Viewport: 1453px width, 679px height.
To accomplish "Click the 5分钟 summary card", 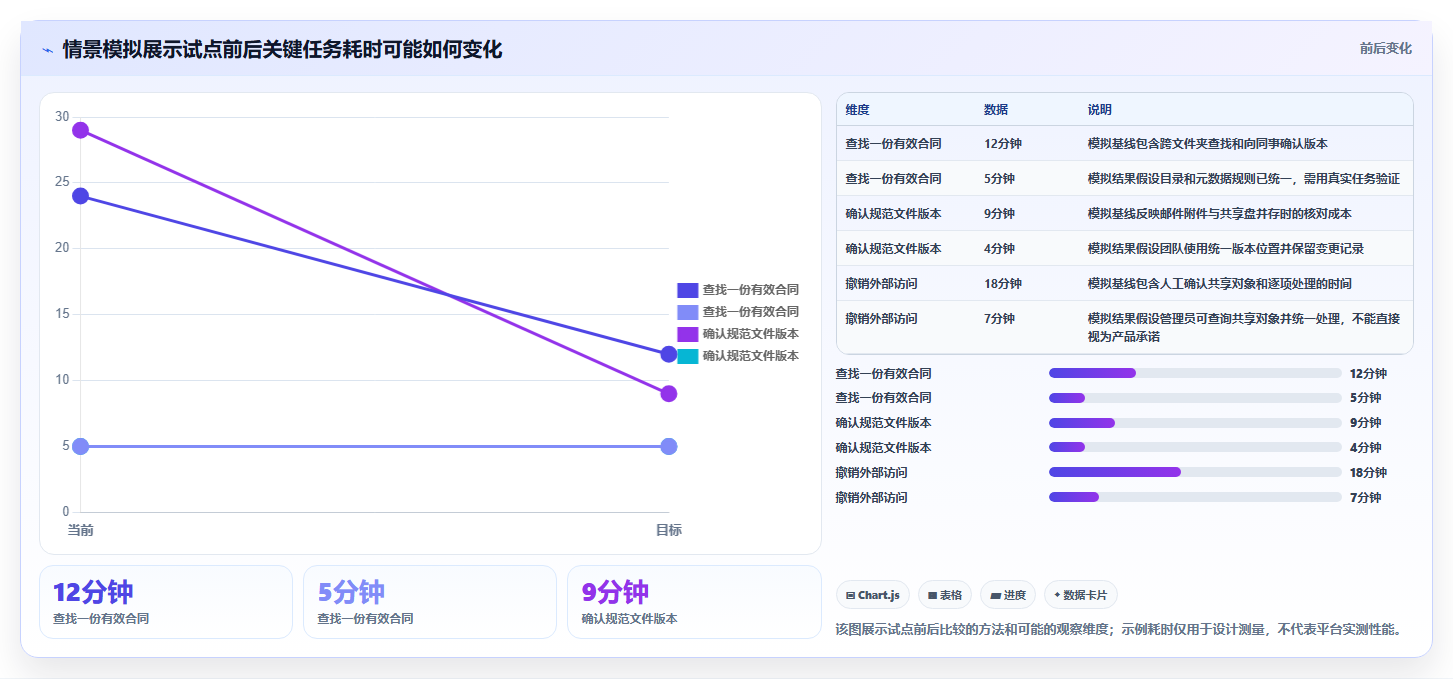I will tap(430, 602).
